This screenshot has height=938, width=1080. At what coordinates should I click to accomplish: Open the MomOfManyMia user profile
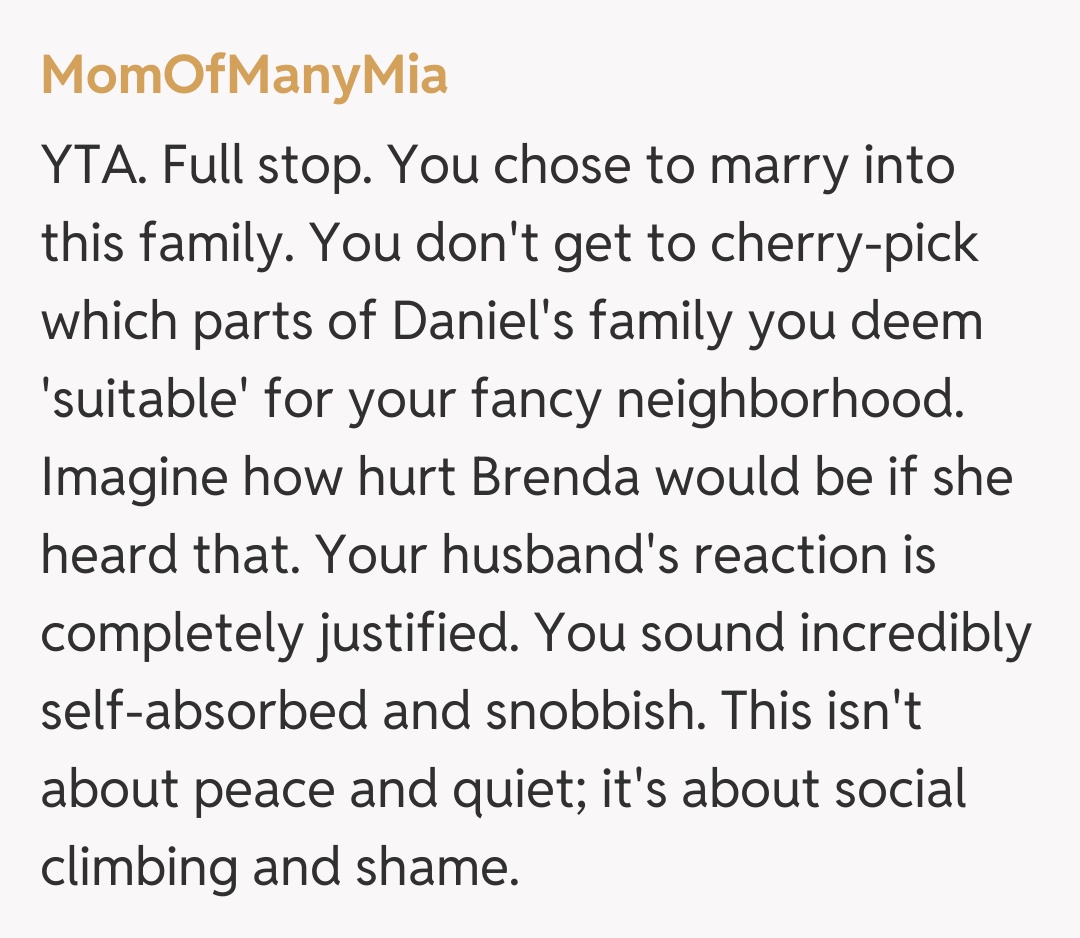coord(244,75)
